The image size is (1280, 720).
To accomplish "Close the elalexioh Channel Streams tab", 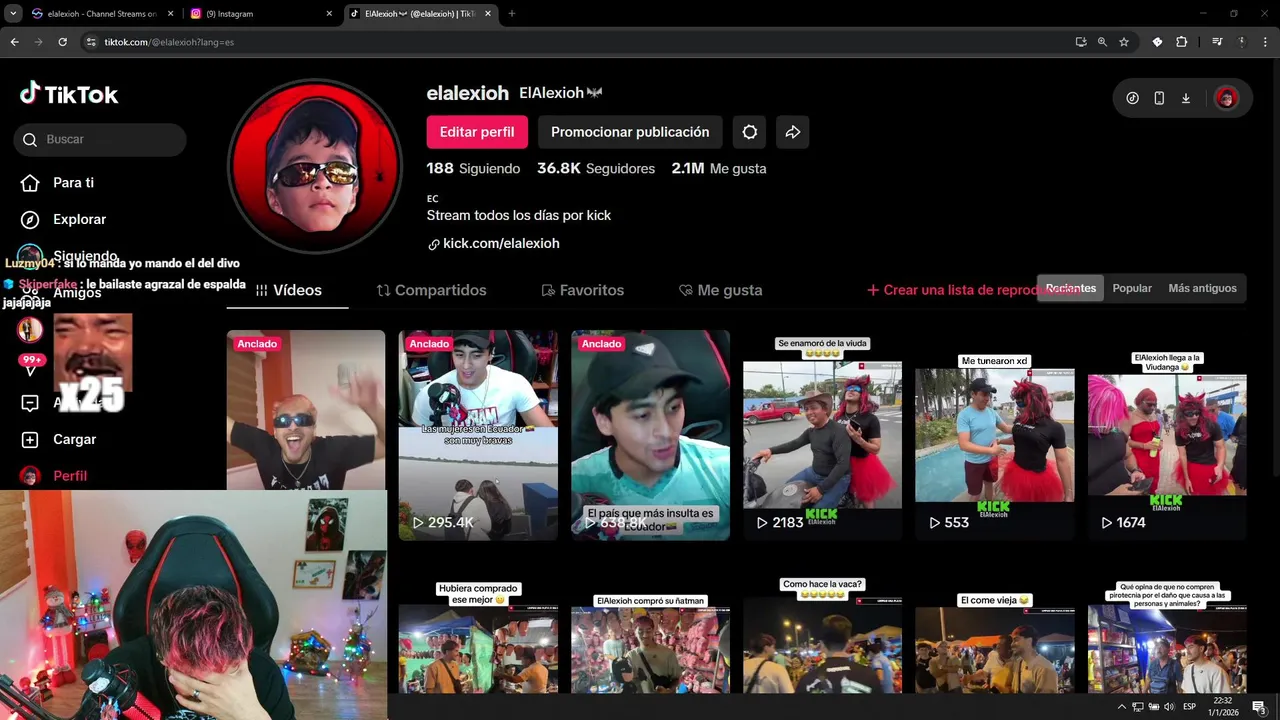I will pos(170,14).
